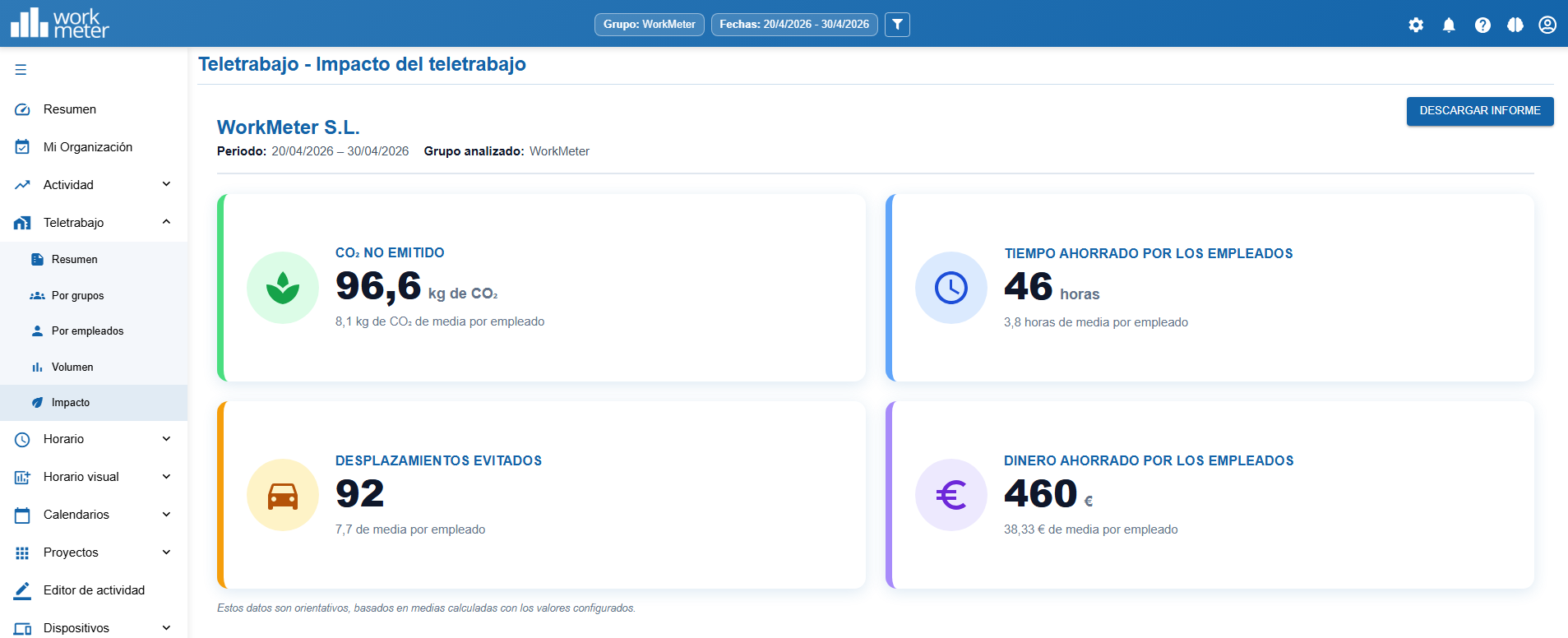Expand the Horario visual chevron
Image resolution: width=1568 pixels, height=638 pixels.
(166, 477)
